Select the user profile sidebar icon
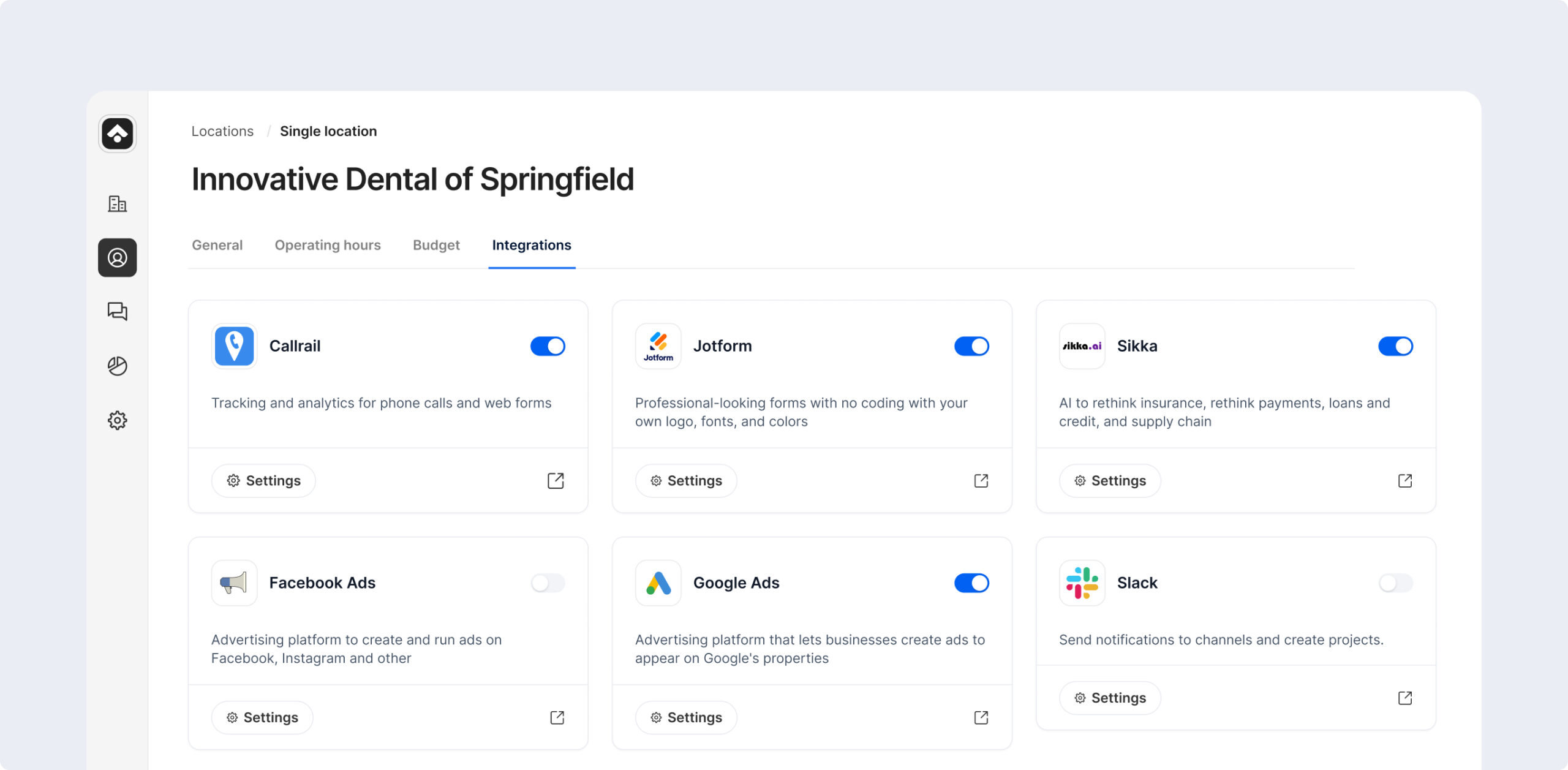Viewport: 1568px width, 770px height. pyautogui.click(x=117, y=258)
